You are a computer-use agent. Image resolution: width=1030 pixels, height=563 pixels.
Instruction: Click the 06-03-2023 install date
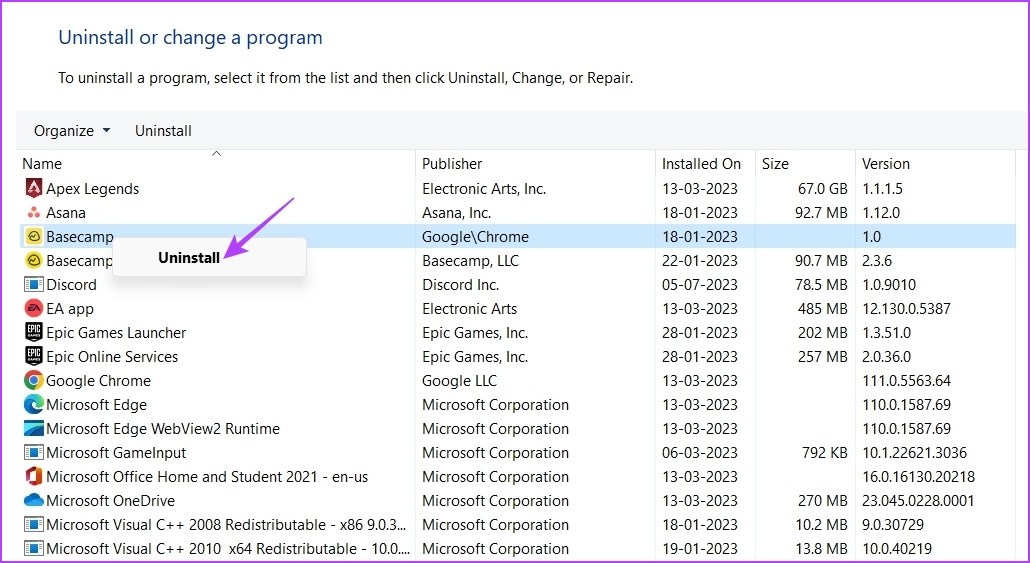point(700,453)
